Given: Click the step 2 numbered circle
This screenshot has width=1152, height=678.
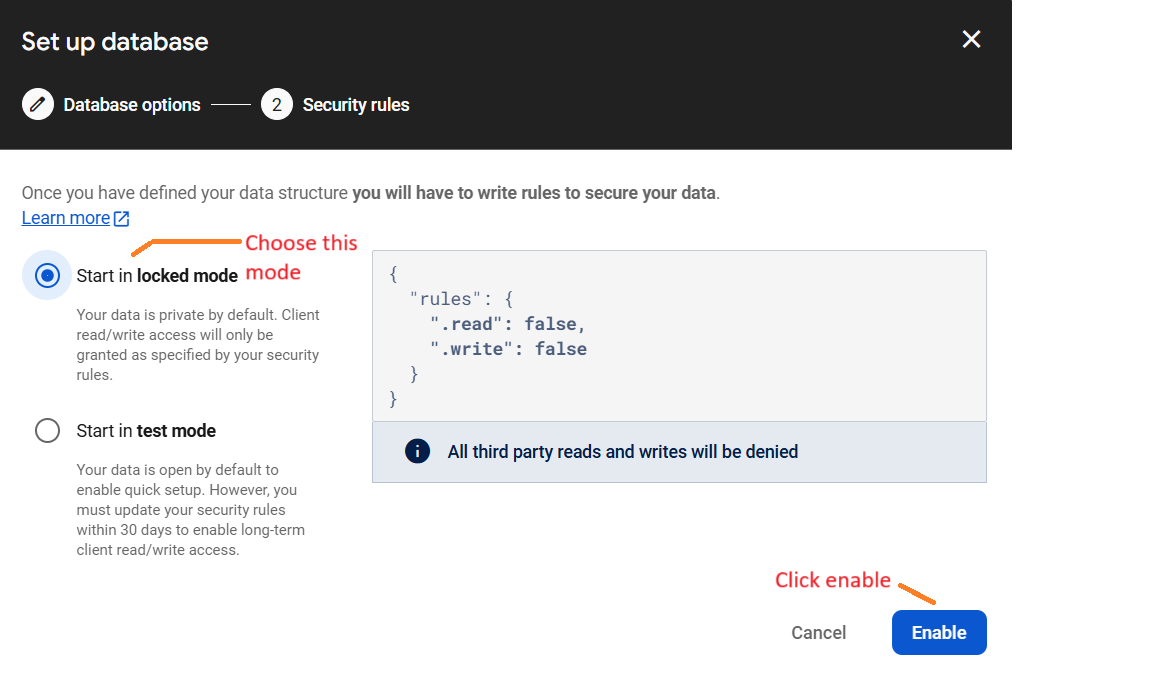Looking at the screenshot, I should tap(276, 103).
